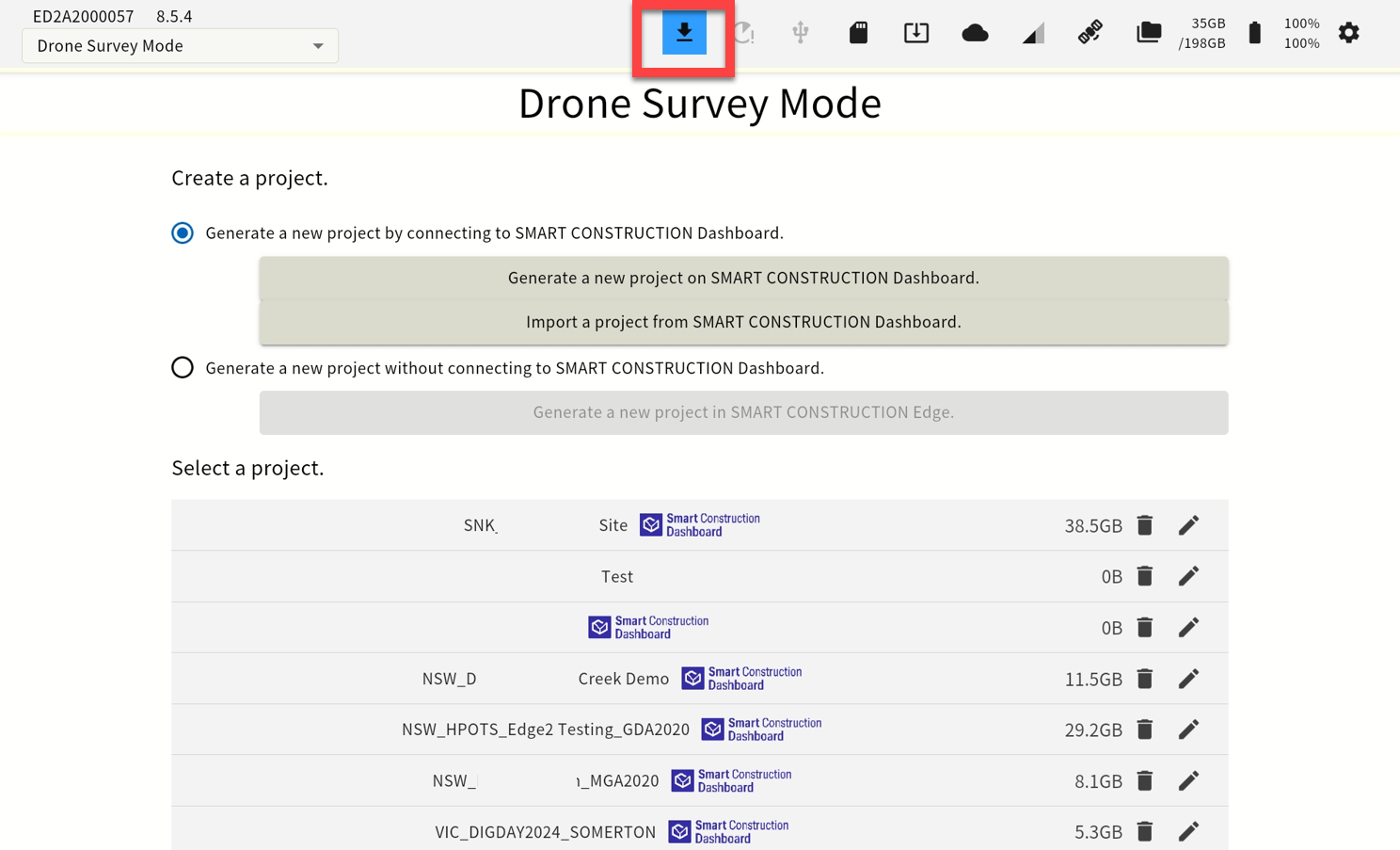Click the satellite GNSS icon

point(1090,33)
